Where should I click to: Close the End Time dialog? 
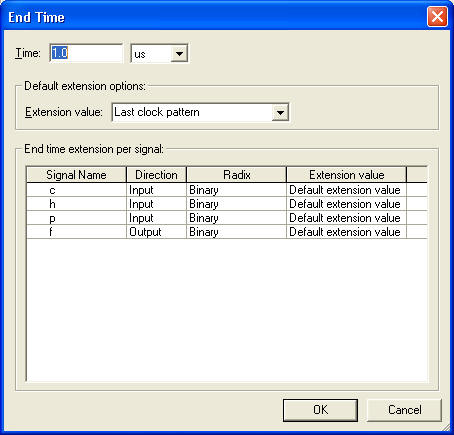437,17
